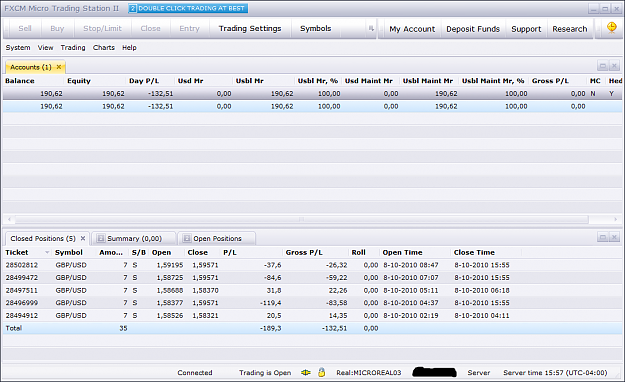Close the Closed Positions panel
This screenshot has width=625, height=382.
(615, 237)
